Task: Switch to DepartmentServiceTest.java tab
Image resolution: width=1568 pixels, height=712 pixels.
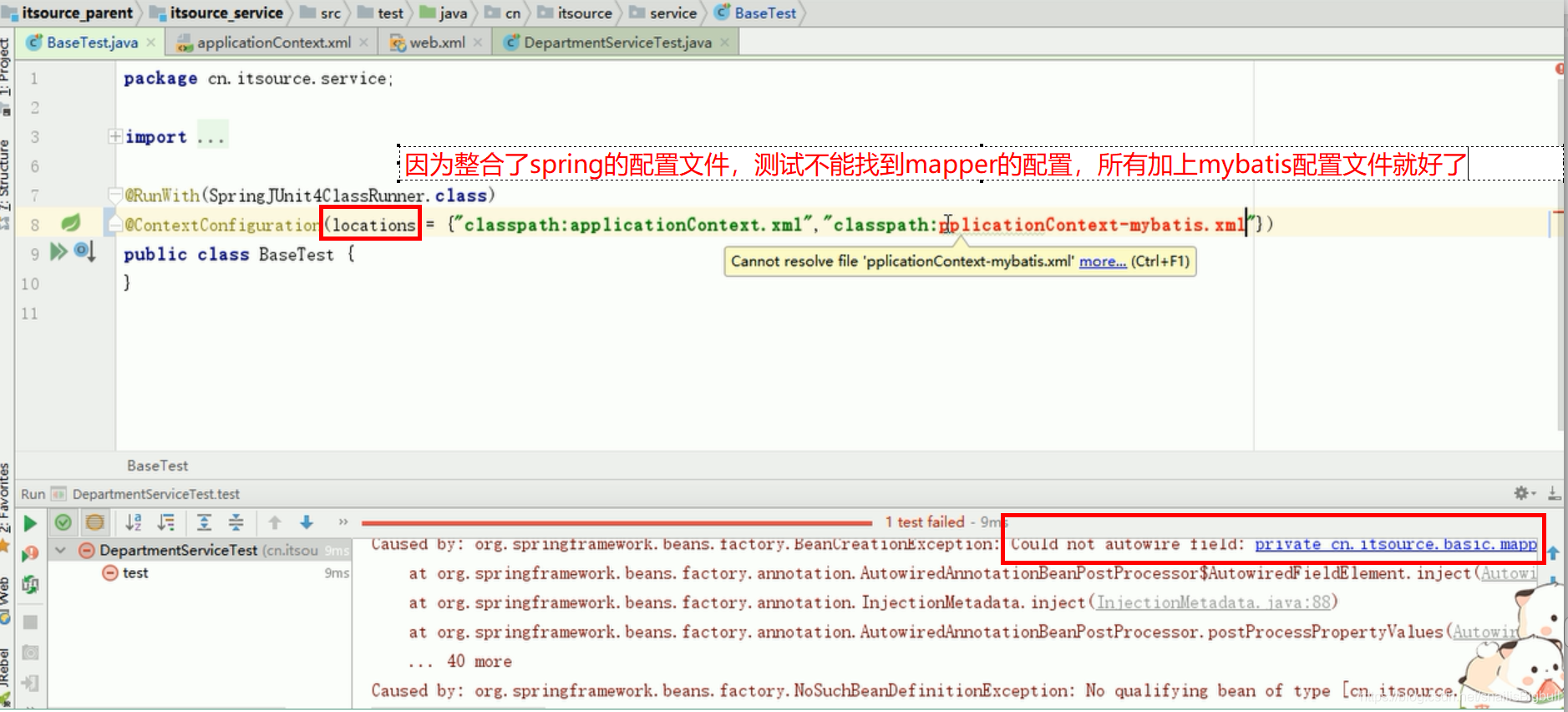Action: coord(617,42)
